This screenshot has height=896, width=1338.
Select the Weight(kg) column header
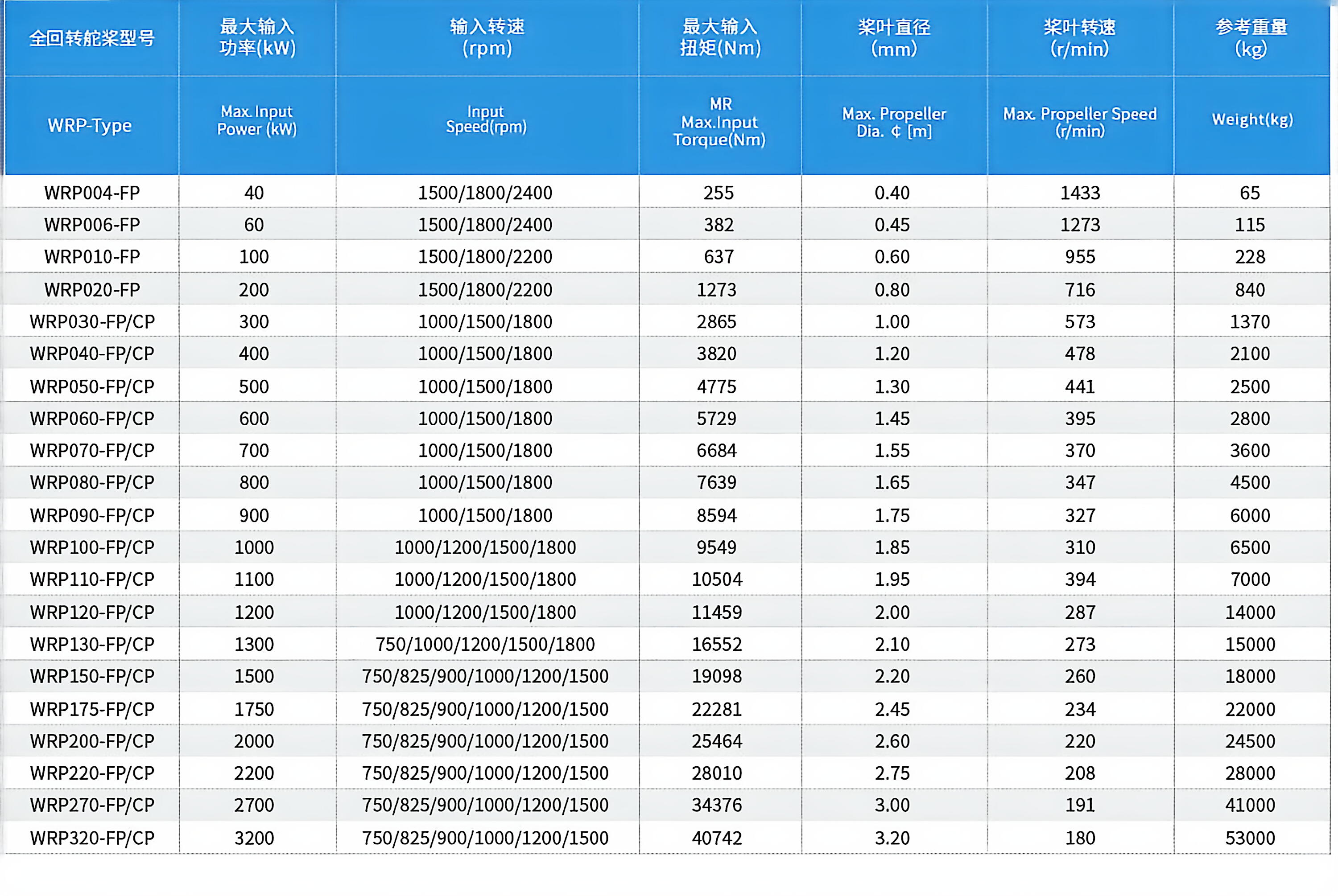pos(1252,119)
